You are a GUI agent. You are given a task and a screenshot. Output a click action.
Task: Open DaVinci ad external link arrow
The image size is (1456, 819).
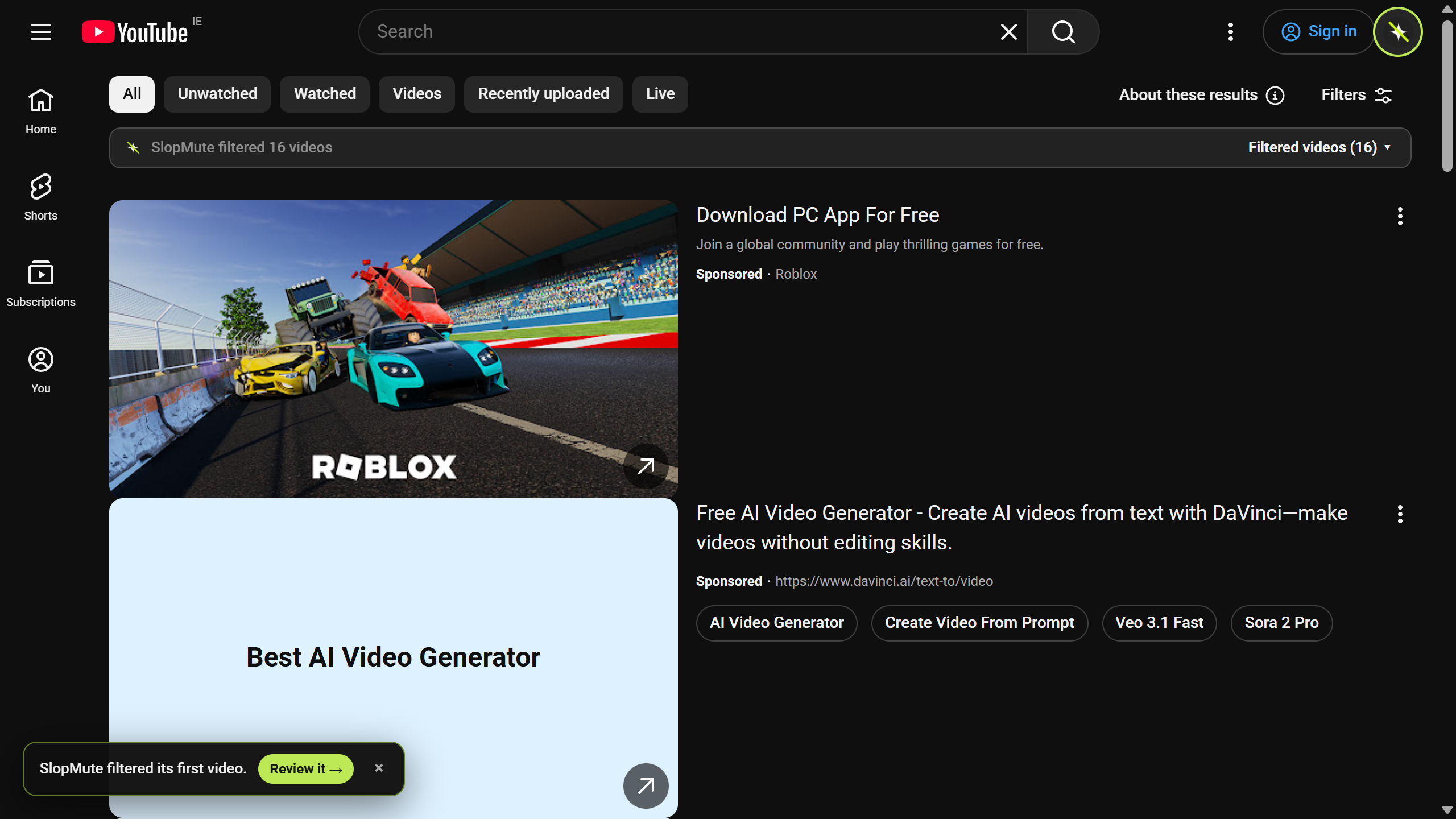[646, 786]
